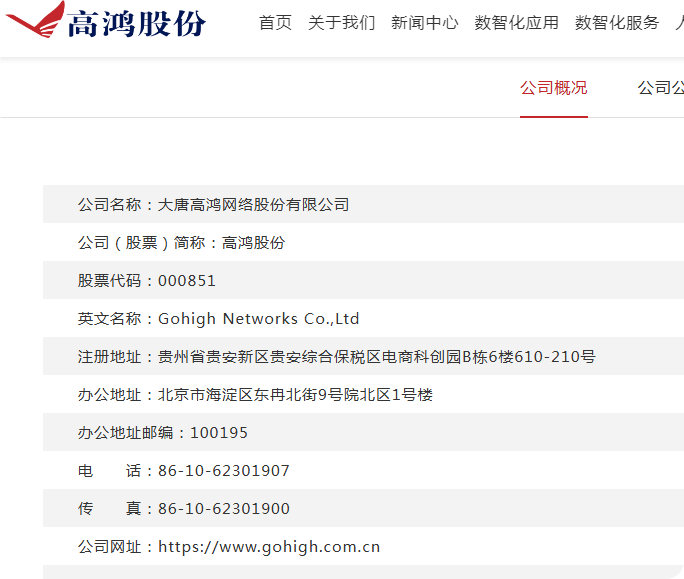This screenshot has width=684, height=579.
Task: Click the 高鸿股份 logo
Action: tap(105, 20)
